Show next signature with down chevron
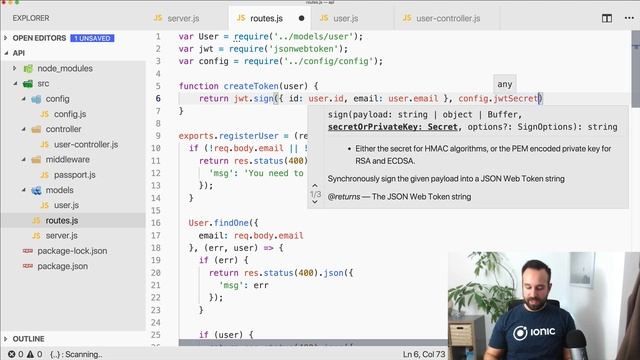 pyautogui.click(x=315, y=202)
